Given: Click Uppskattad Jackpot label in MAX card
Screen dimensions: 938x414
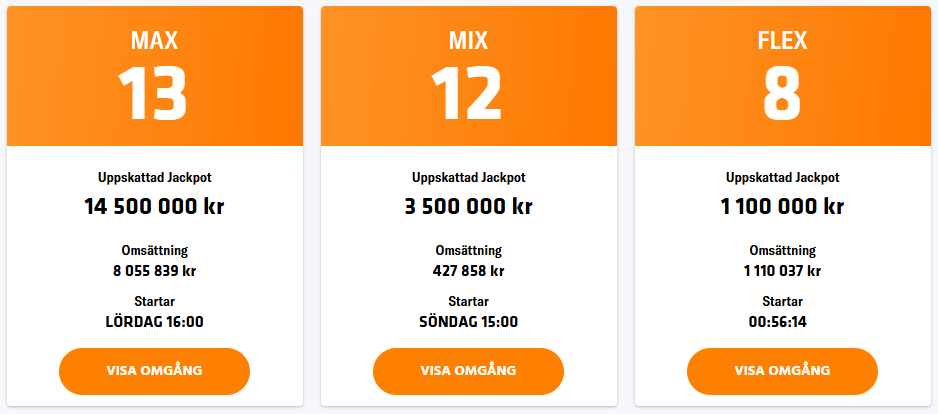Looking at the screenshot, I should pos(154,178).
